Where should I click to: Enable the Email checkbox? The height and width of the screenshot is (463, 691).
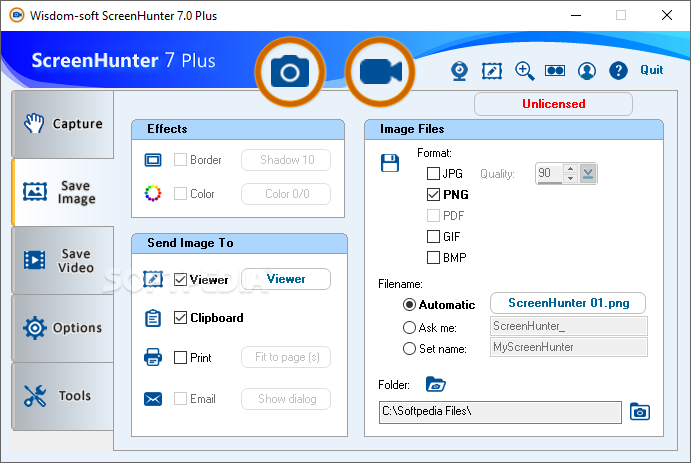[x=180, y=399]
